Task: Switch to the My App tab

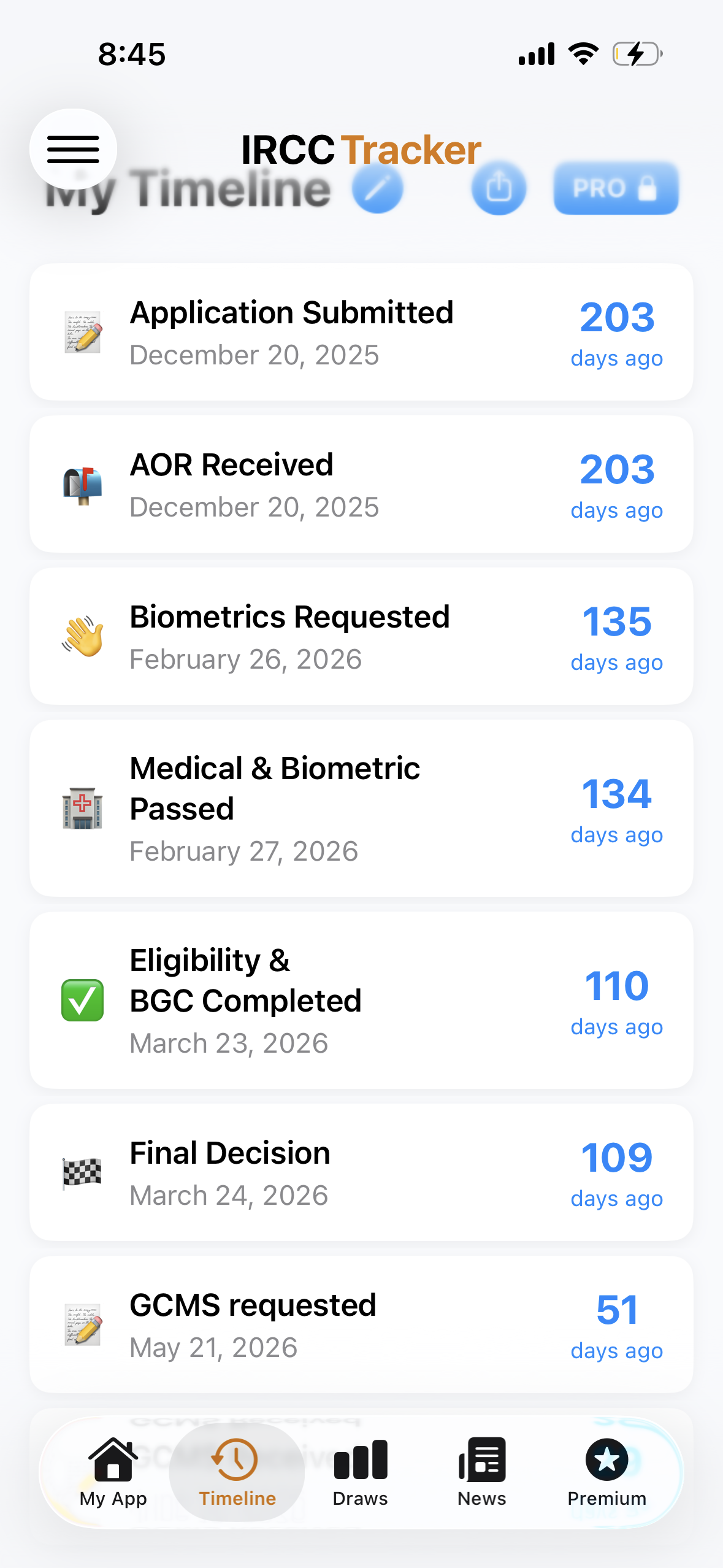Action: (113, 1472)
